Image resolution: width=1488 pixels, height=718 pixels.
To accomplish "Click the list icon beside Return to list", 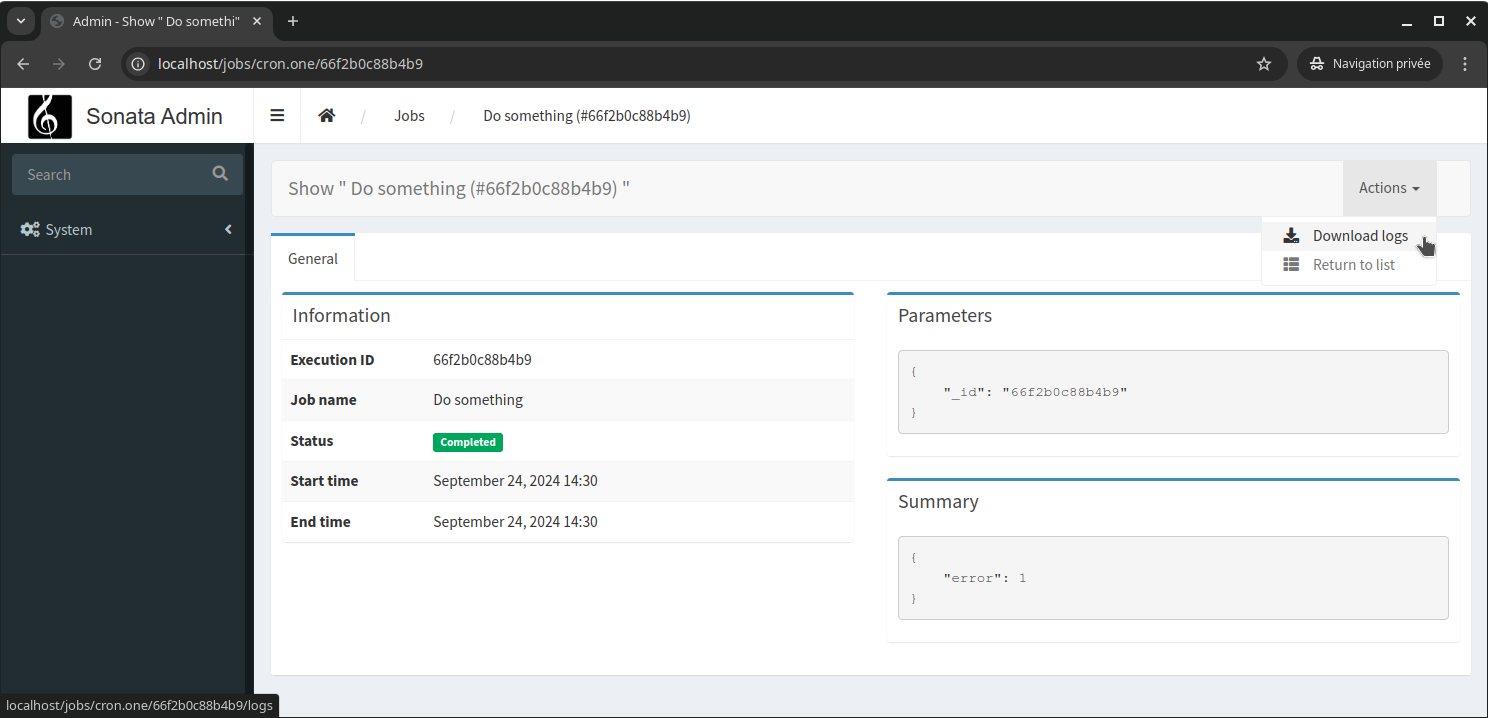I will coord(1291,265).
